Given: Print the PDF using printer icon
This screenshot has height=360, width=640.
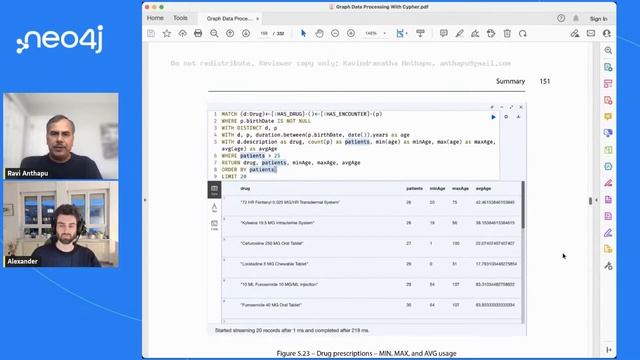Looking at the screenshot, I should [198, 33].
